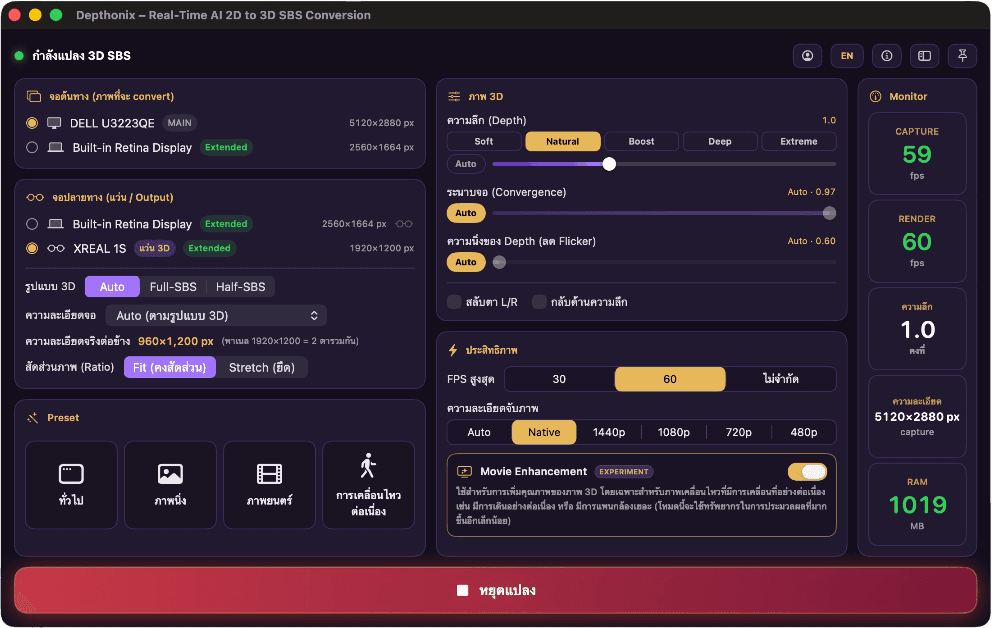Viewport: 992px width, 628px height.
Task: Click the pin window icon button
Action: [962, 56]
